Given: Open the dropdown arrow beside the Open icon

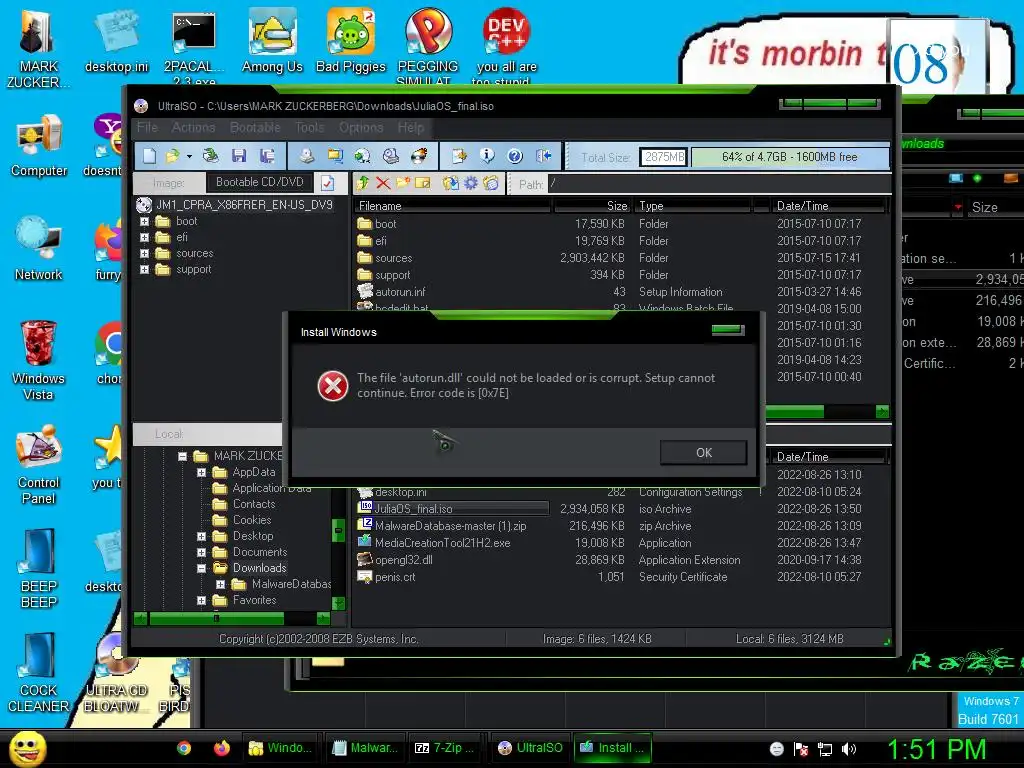Looking at the screenshot, I should [189, 157].
